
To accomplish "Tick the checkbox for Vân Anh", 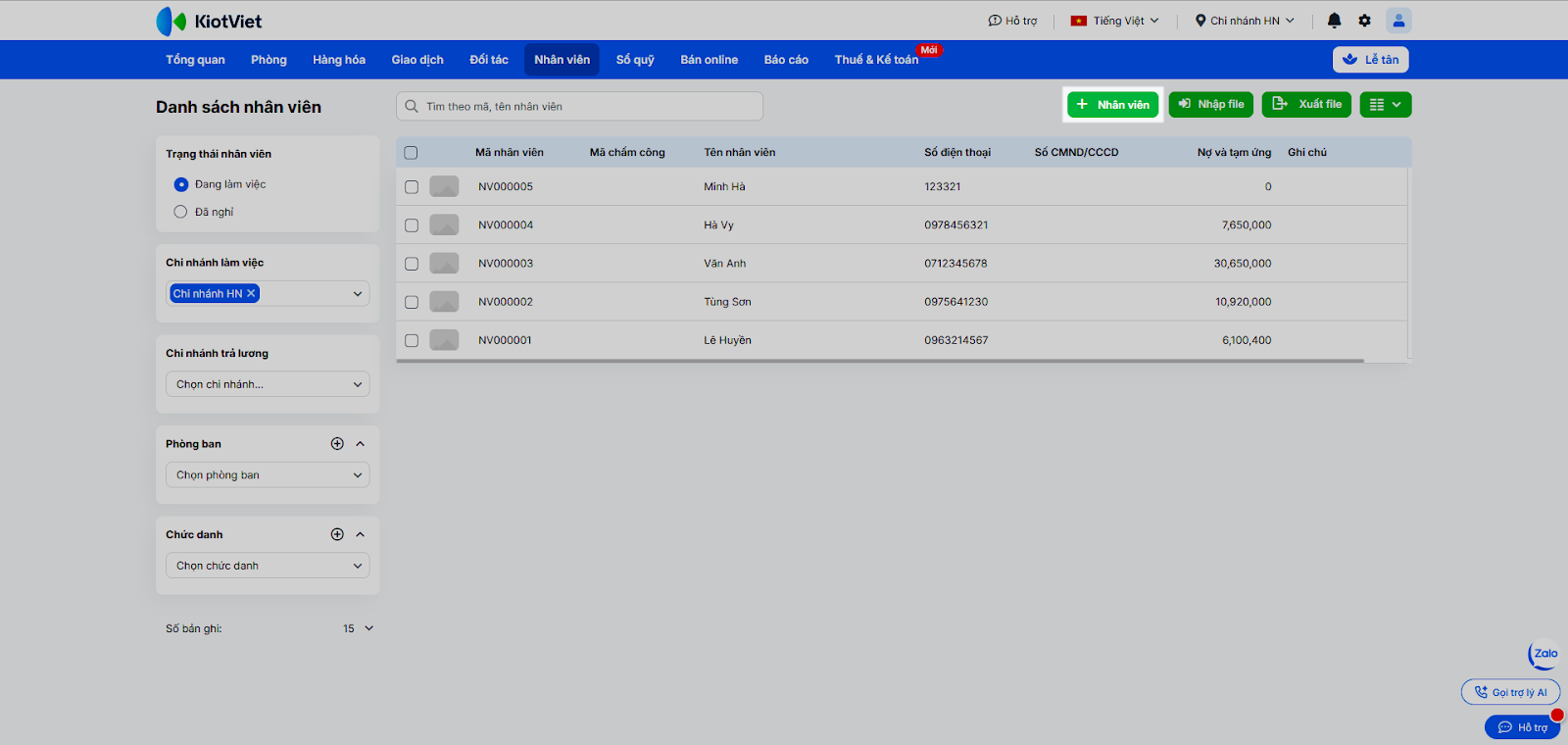I will tap(412, 264).
